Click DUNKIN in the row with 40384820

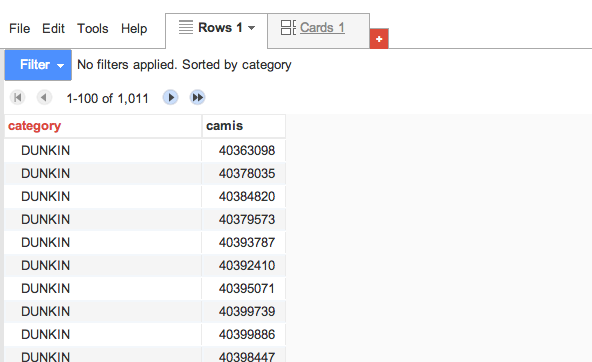click(46, 197)
